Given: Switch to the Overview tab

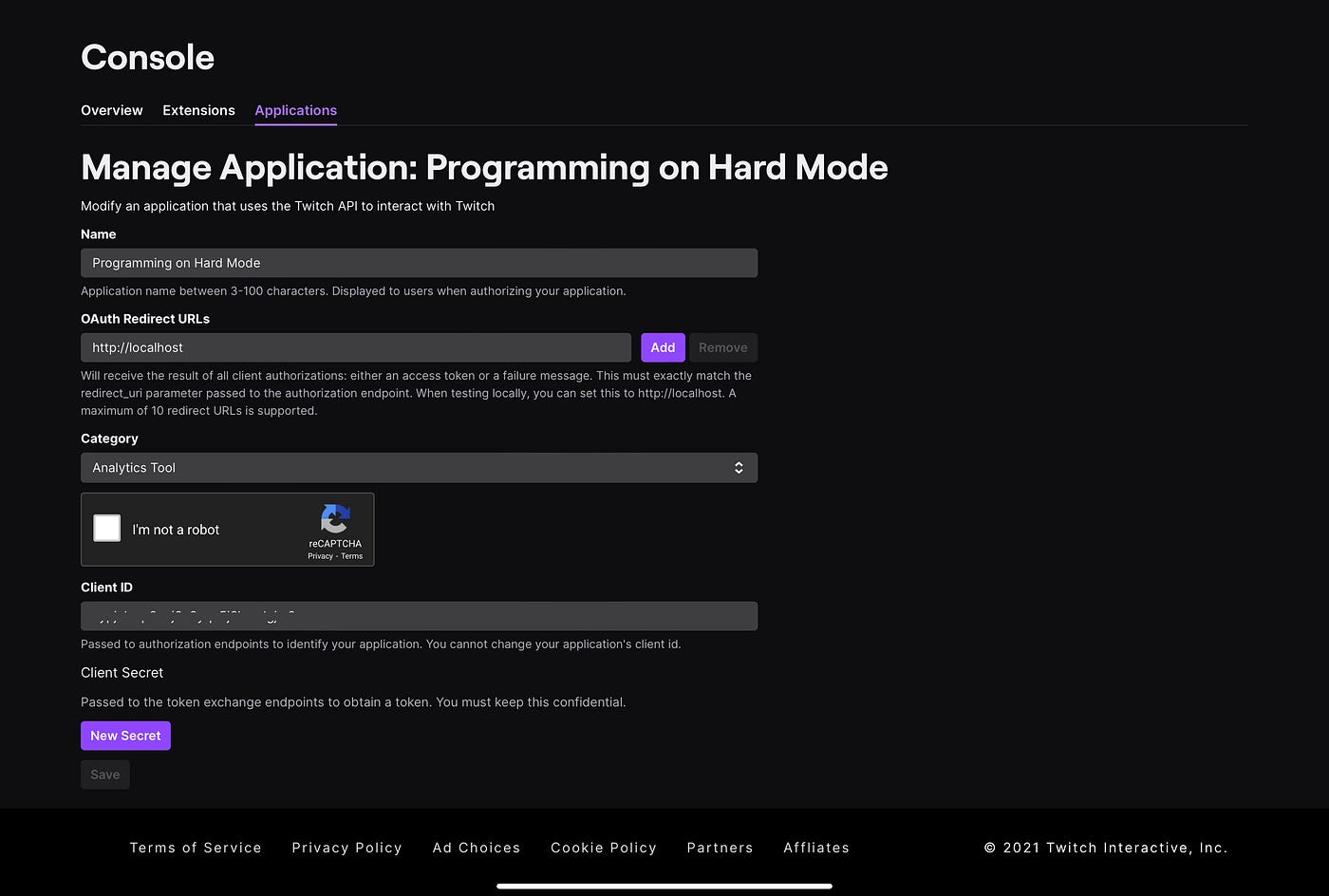Looking at the screenshot, I should 111,110.
